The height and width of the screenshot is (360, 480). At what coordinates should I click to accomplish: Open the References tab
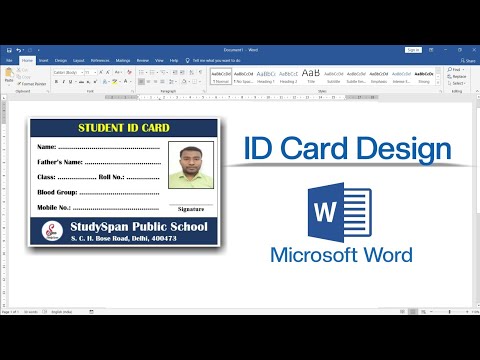[100, 61]
